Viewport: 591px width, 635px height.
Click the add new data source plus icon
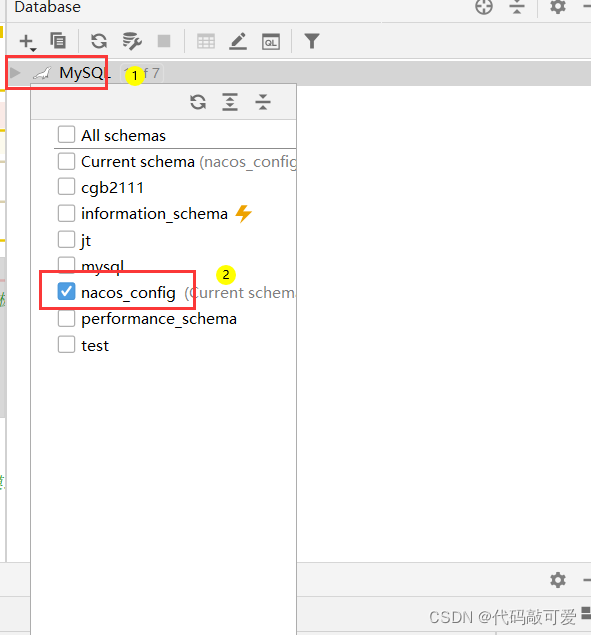coord(28,42)
